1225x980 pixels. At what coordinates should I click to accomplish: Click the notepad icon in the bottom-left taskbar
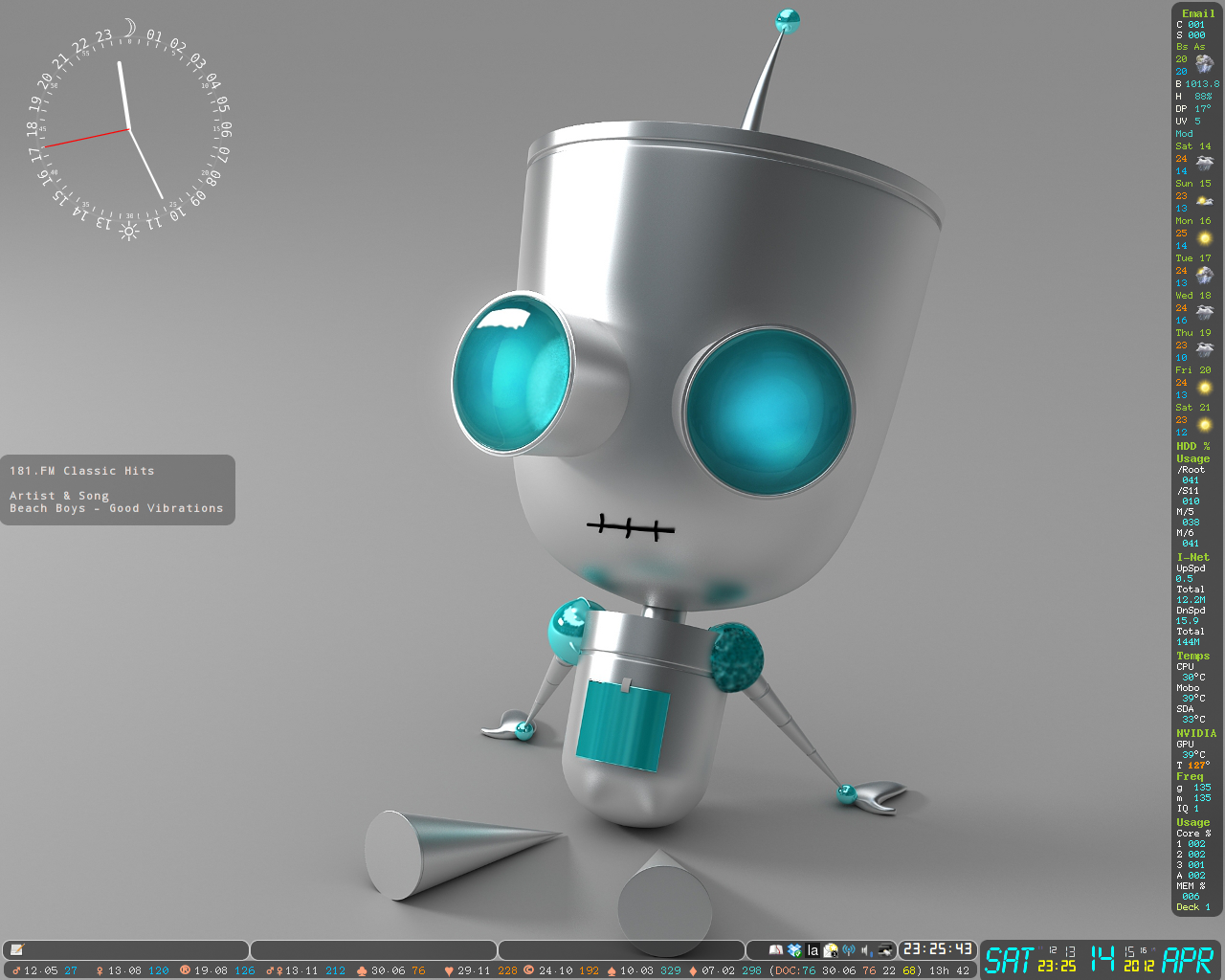point(16,949)
